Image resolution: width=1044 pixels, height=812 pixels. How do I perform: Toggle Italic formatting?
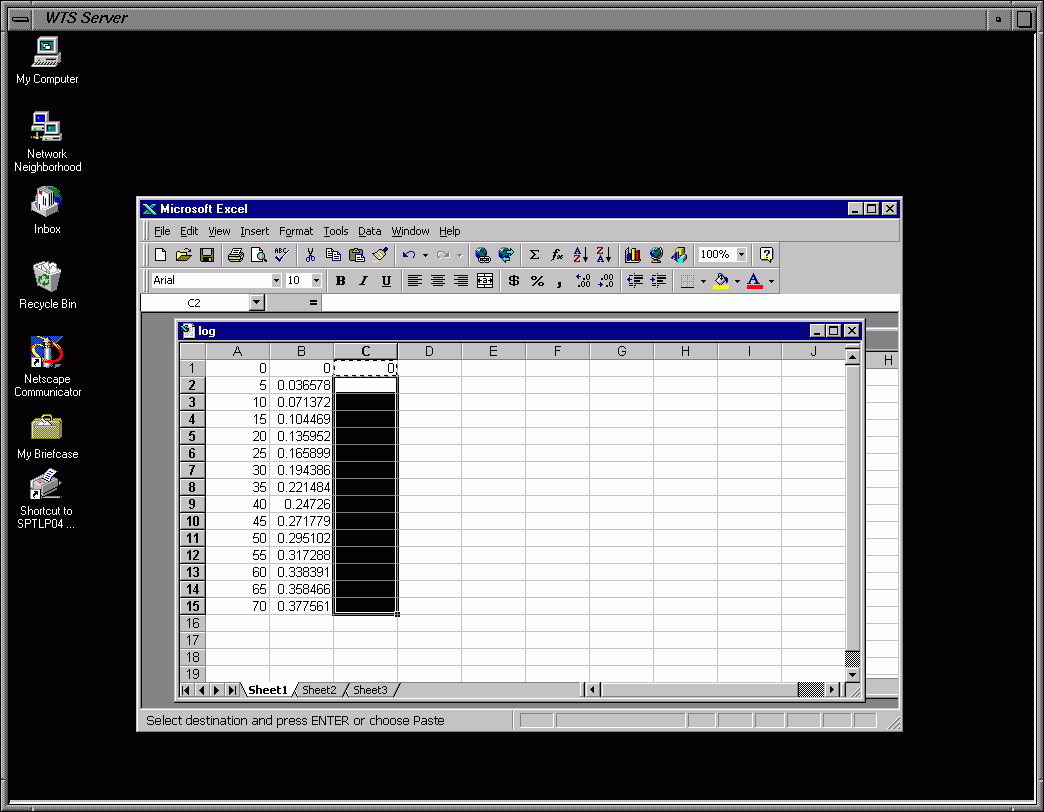point(363,281)
